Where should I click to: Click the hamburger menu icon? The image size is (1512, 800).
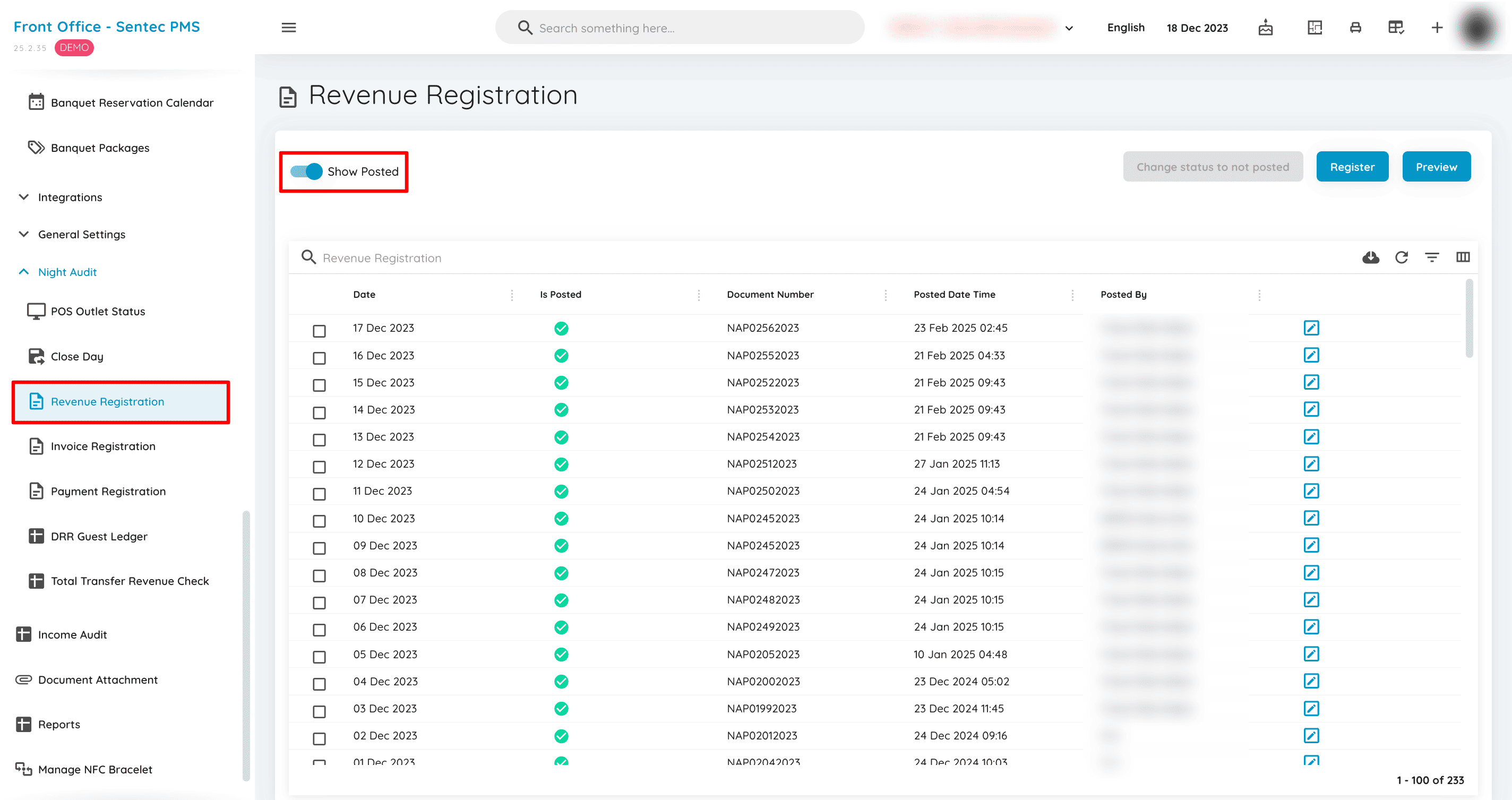[288, 28]
